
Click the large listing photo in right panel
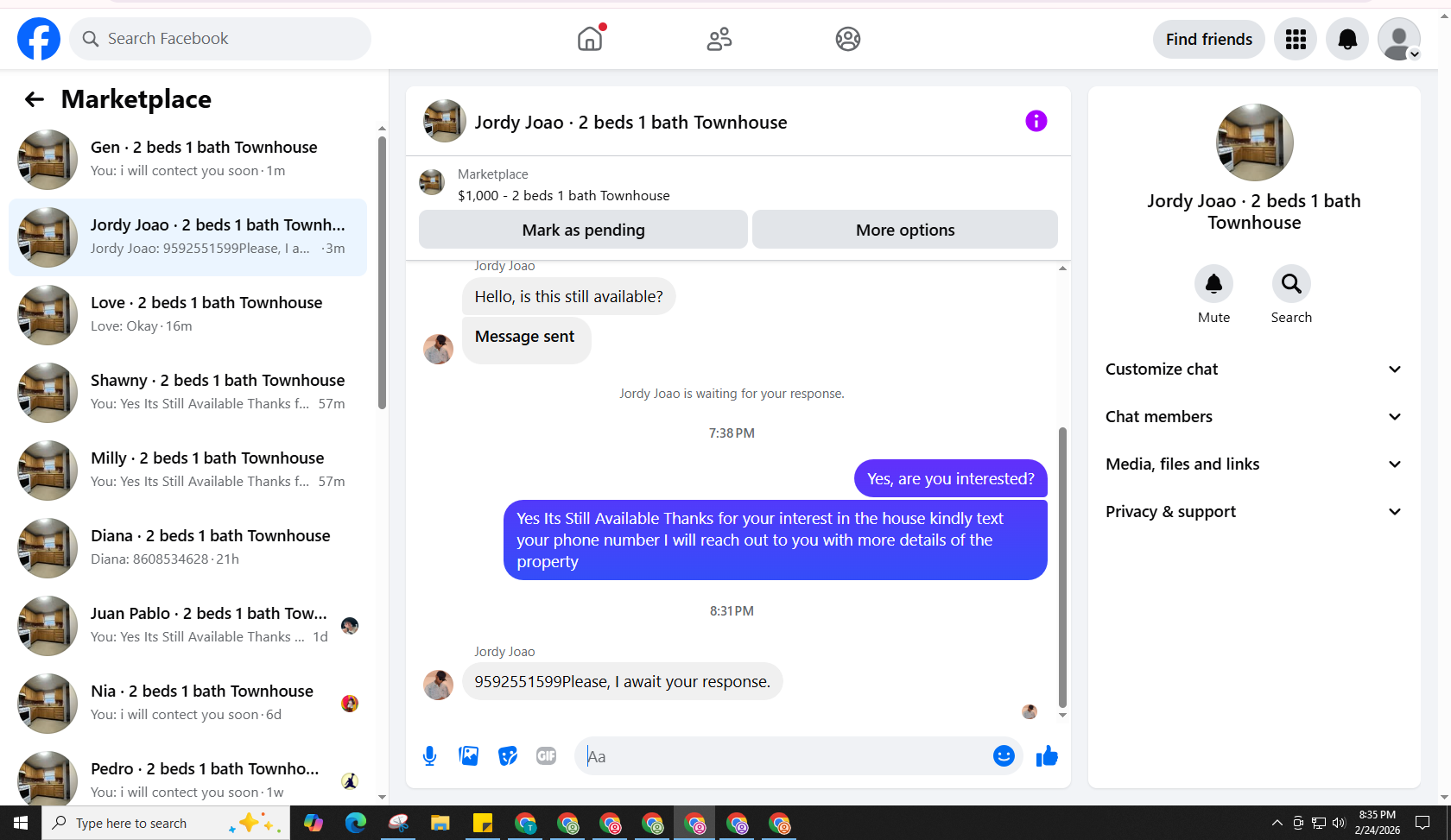[1254, 142]
